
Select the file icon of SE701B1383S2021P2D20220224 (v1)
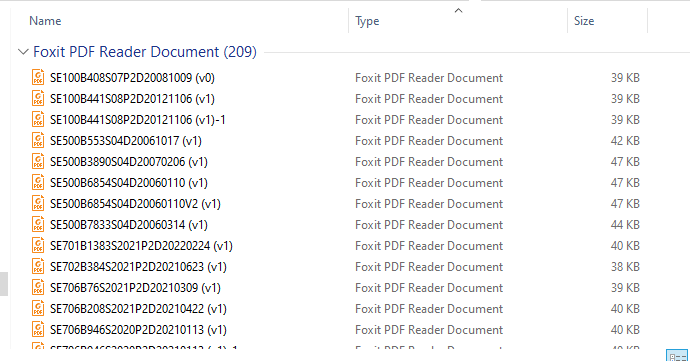point(38,245)
